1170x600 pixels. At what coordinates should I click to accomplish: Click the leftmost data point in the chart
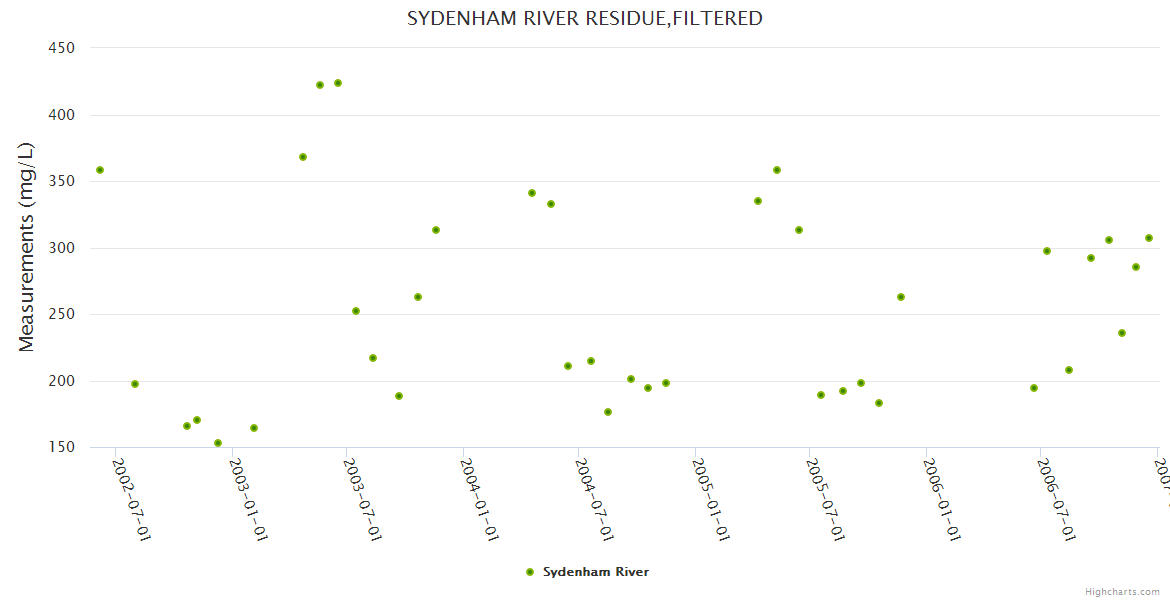click(100, 170)
